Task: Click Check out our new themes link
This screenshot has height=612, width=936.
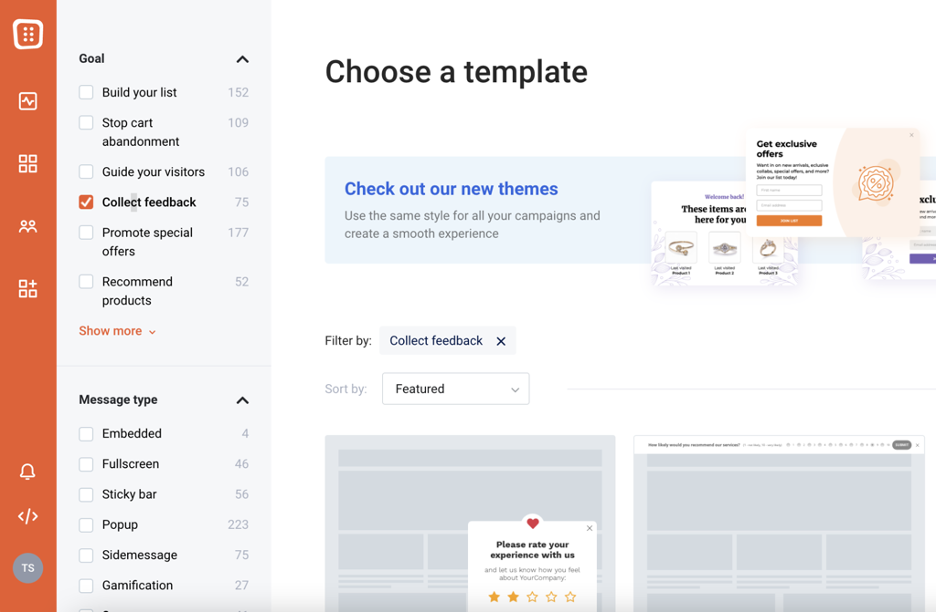Action: click(x=451, y=189)
